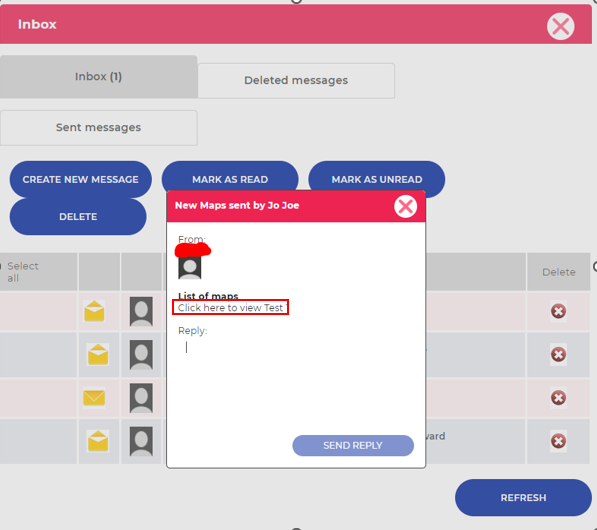Open the 'Click here to view Test' link
The height and width of the screenshot is (530, 597).
pyautogui.click(x=231, y=307)
